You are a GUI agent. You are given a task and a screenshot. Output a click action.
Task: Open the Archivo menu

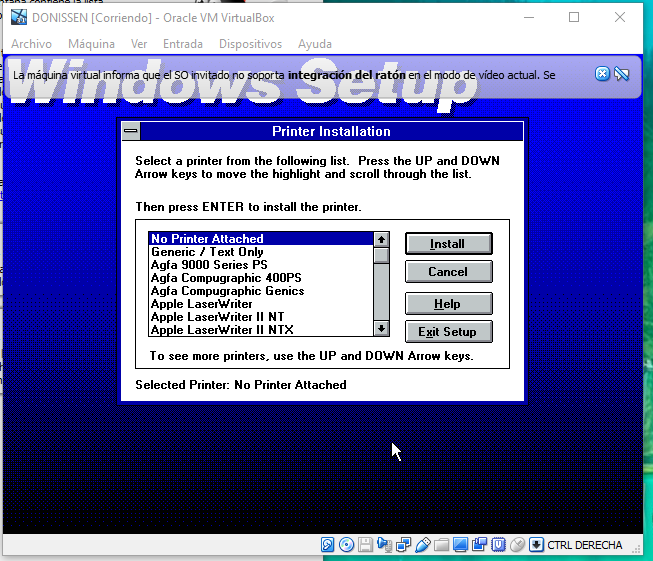(x=31, y=44)
